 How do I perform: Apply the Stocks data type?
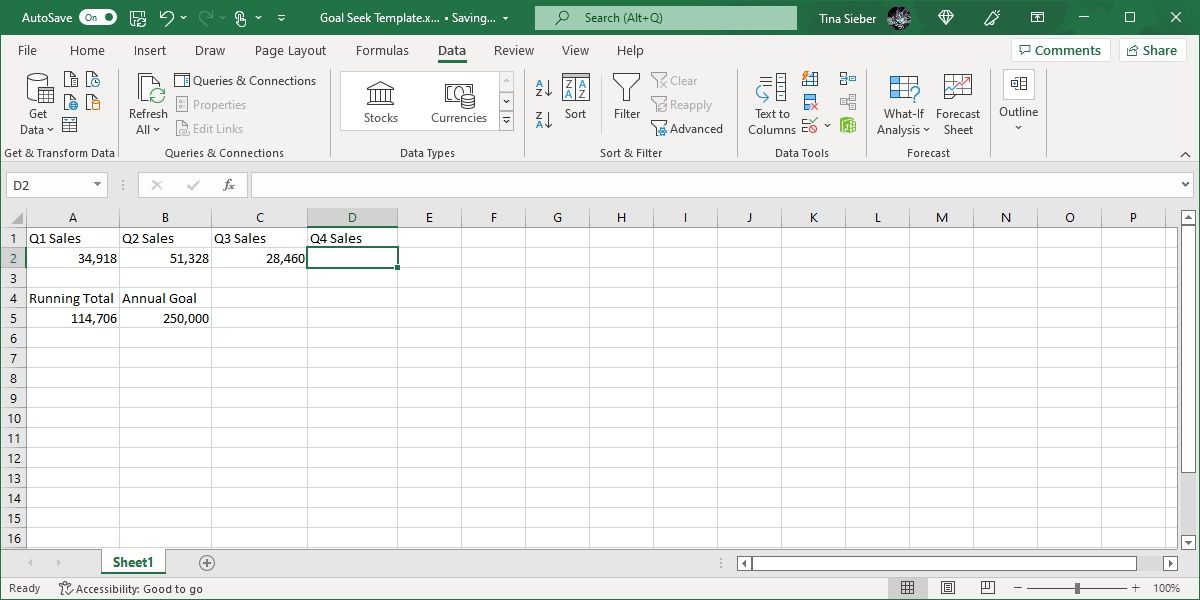(380, 100)
